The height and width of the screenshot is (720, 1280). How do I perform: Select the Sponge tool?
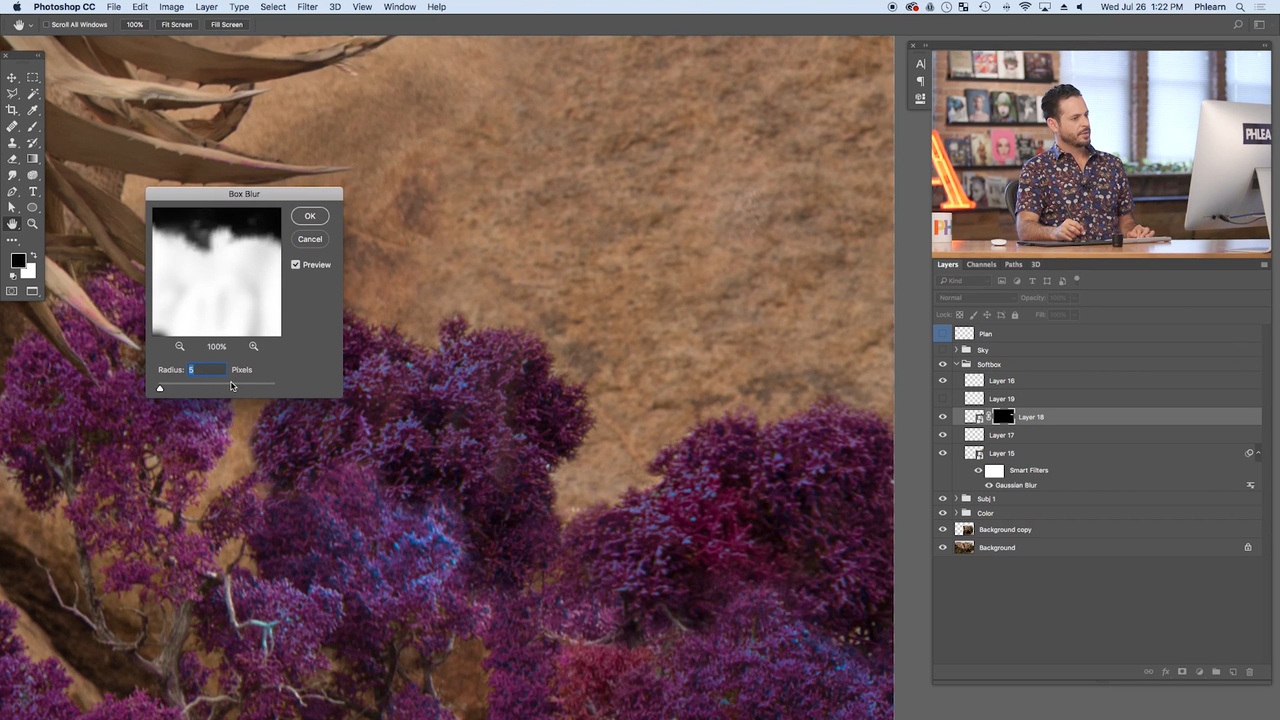tap(32, 175)
